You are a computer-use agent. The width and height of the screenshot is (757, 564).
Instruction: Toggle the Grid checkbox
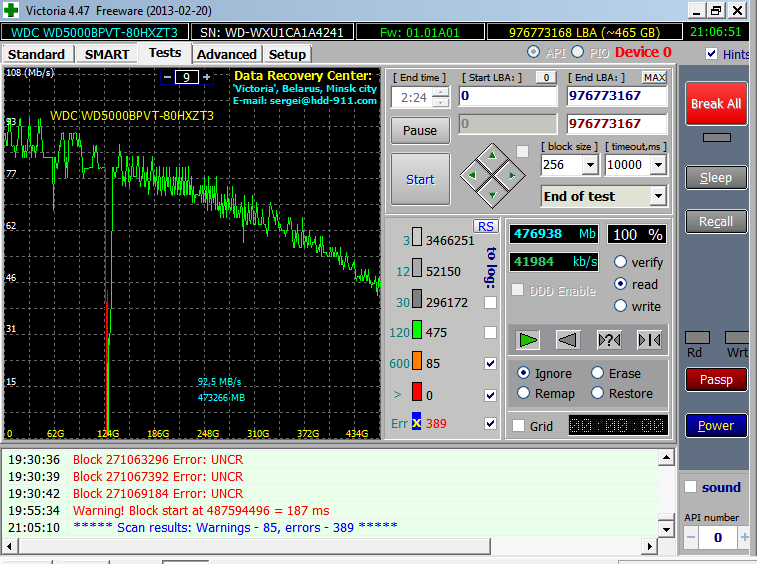click(518, 426)
